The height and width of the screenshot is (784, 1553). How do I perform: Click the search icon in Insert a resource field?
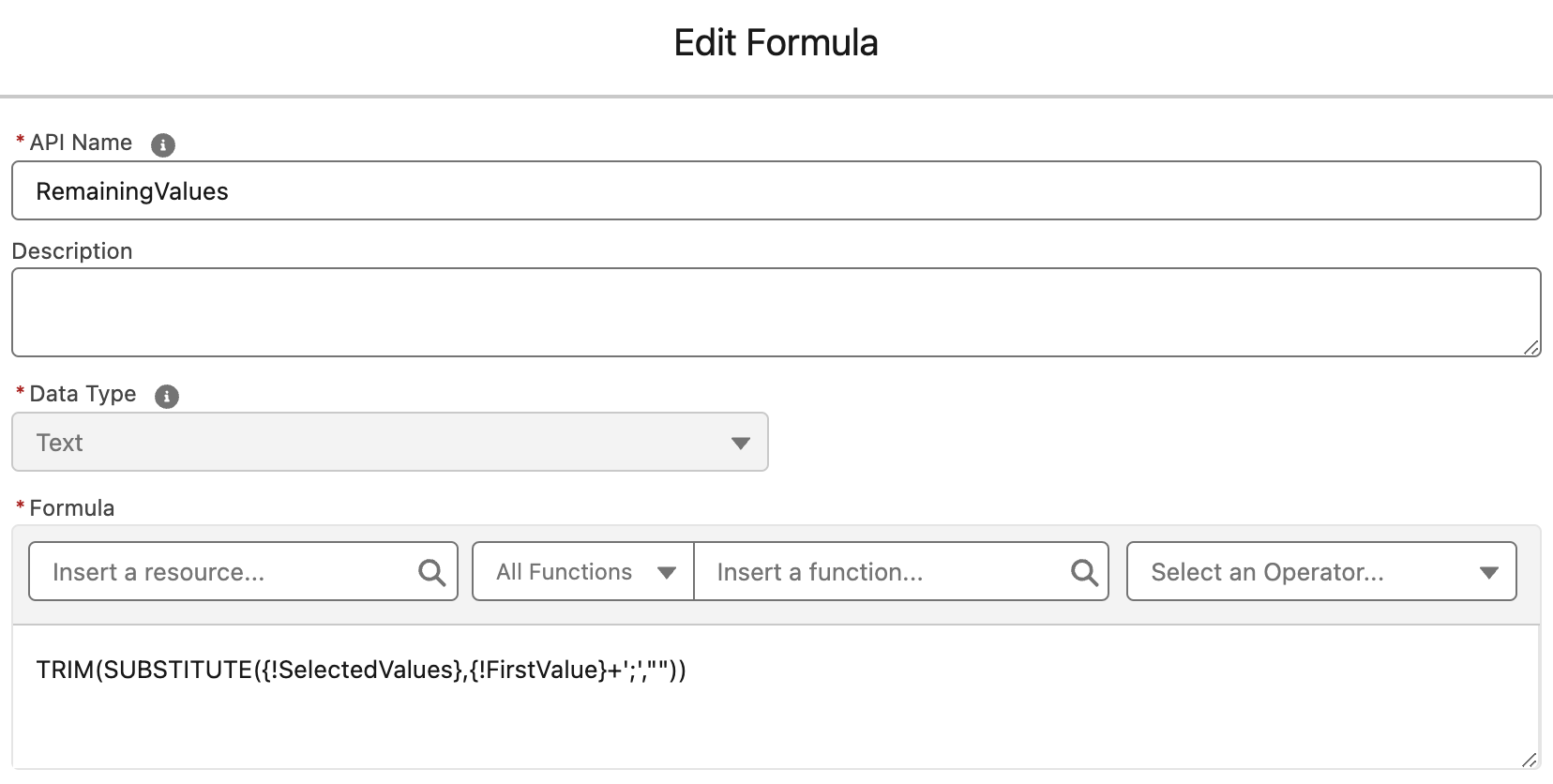click(x=432, y=571)
